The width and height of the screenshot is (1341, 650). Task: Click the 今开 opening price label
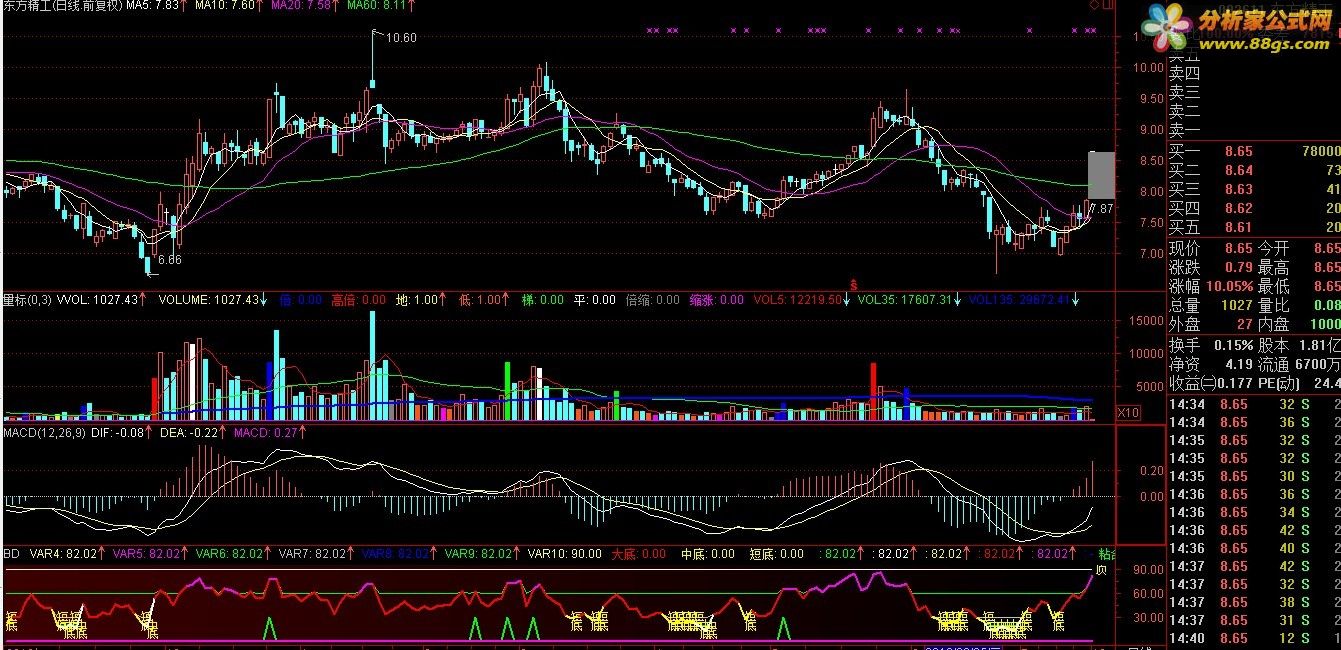coord(1272,248)
